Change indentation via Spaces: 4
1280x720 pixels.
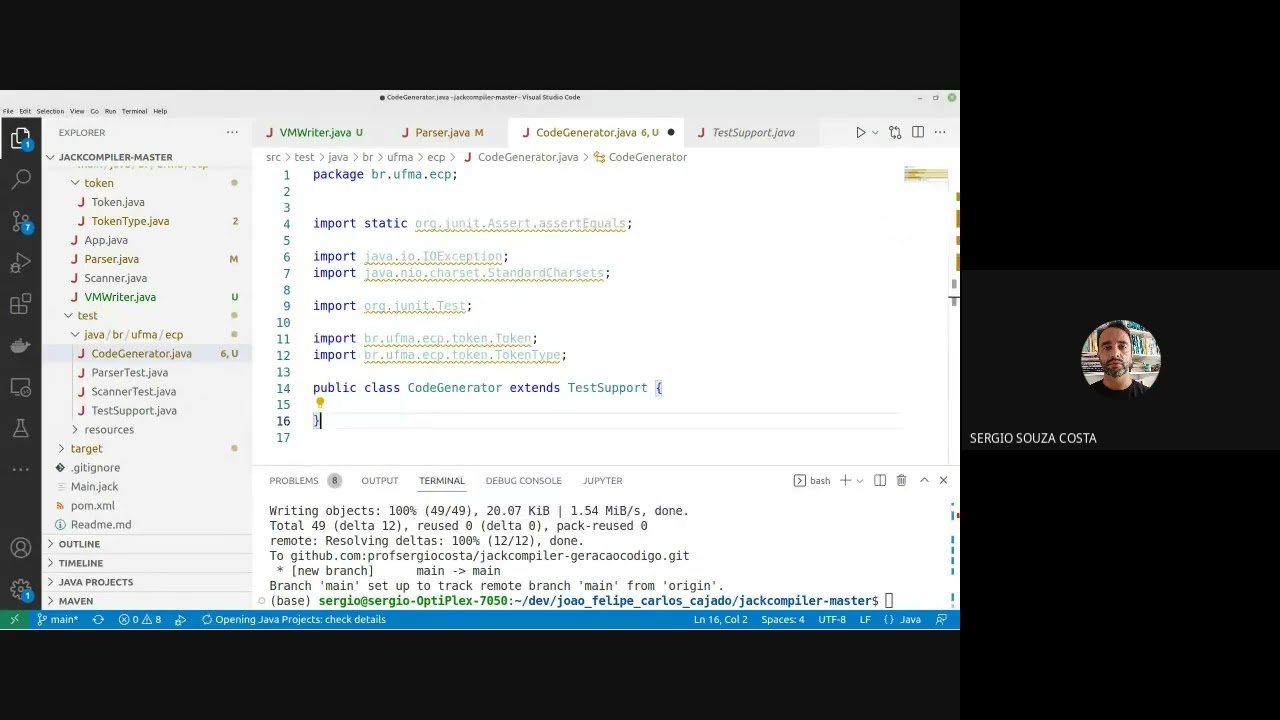pyautogui.click(x=782, y=619)
